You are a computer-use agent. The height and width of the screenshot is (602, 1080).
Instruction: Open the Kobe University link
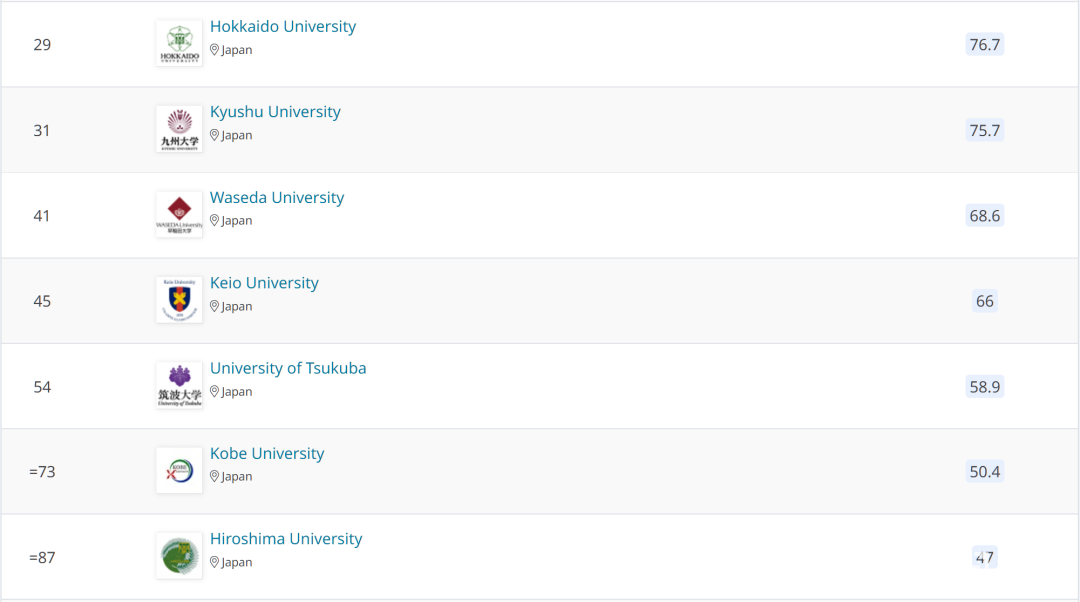coord(267,453)
